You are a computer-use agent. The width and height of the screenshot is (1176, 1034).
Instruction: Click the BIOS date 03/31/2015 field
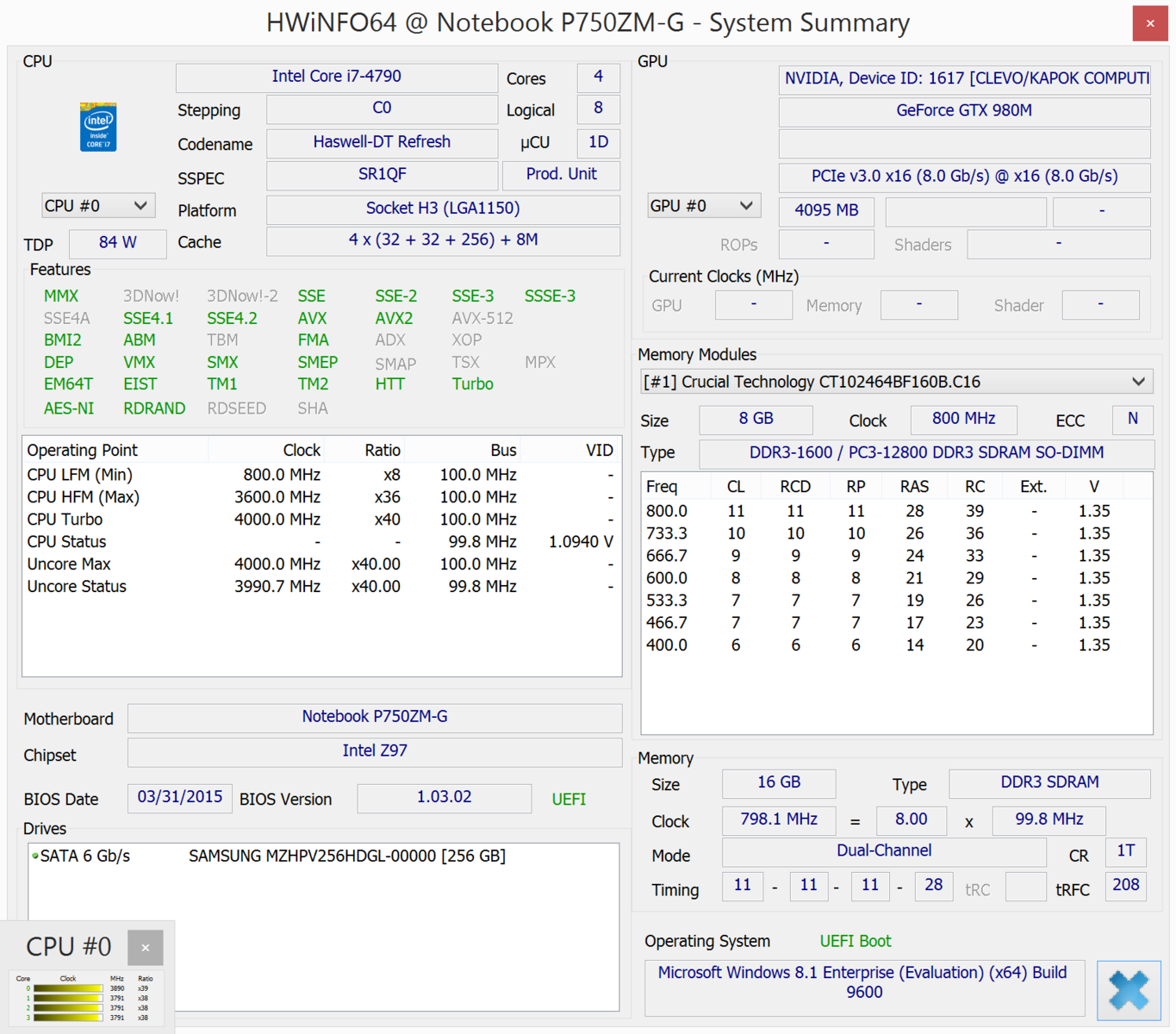click(179, 798)
